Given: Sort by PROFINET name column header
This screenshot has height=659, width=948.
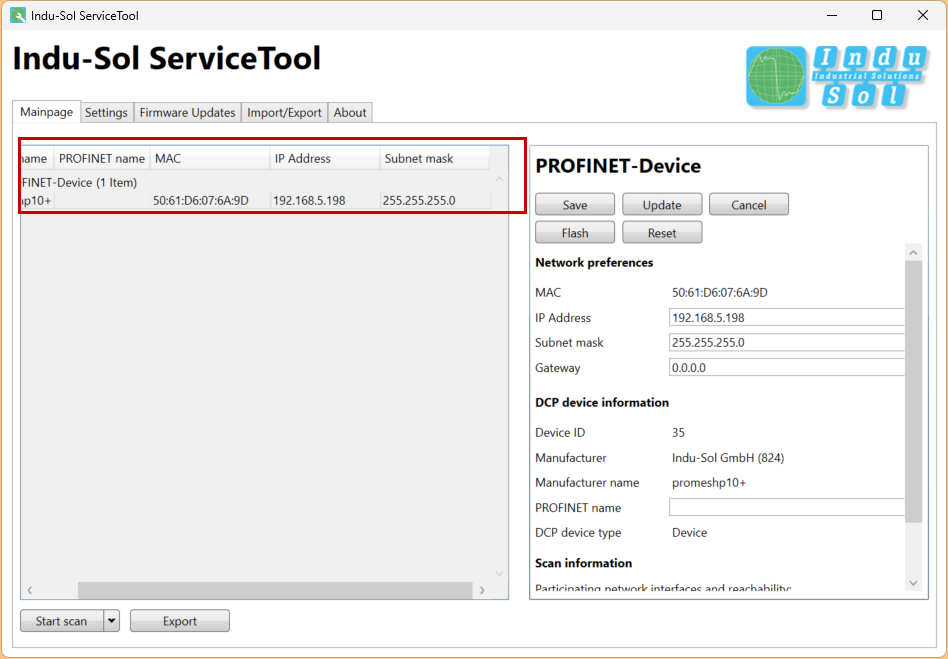Looking at the screenshot, I should (102, 158).
